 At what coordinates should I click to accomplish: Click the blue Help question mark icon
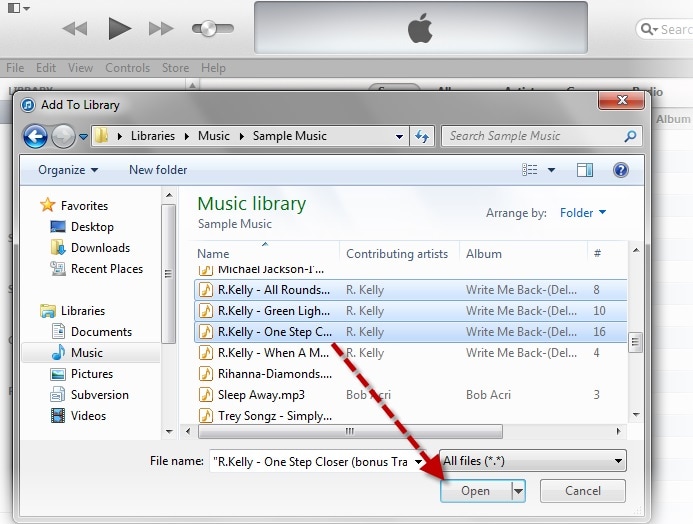coord(621,170)
